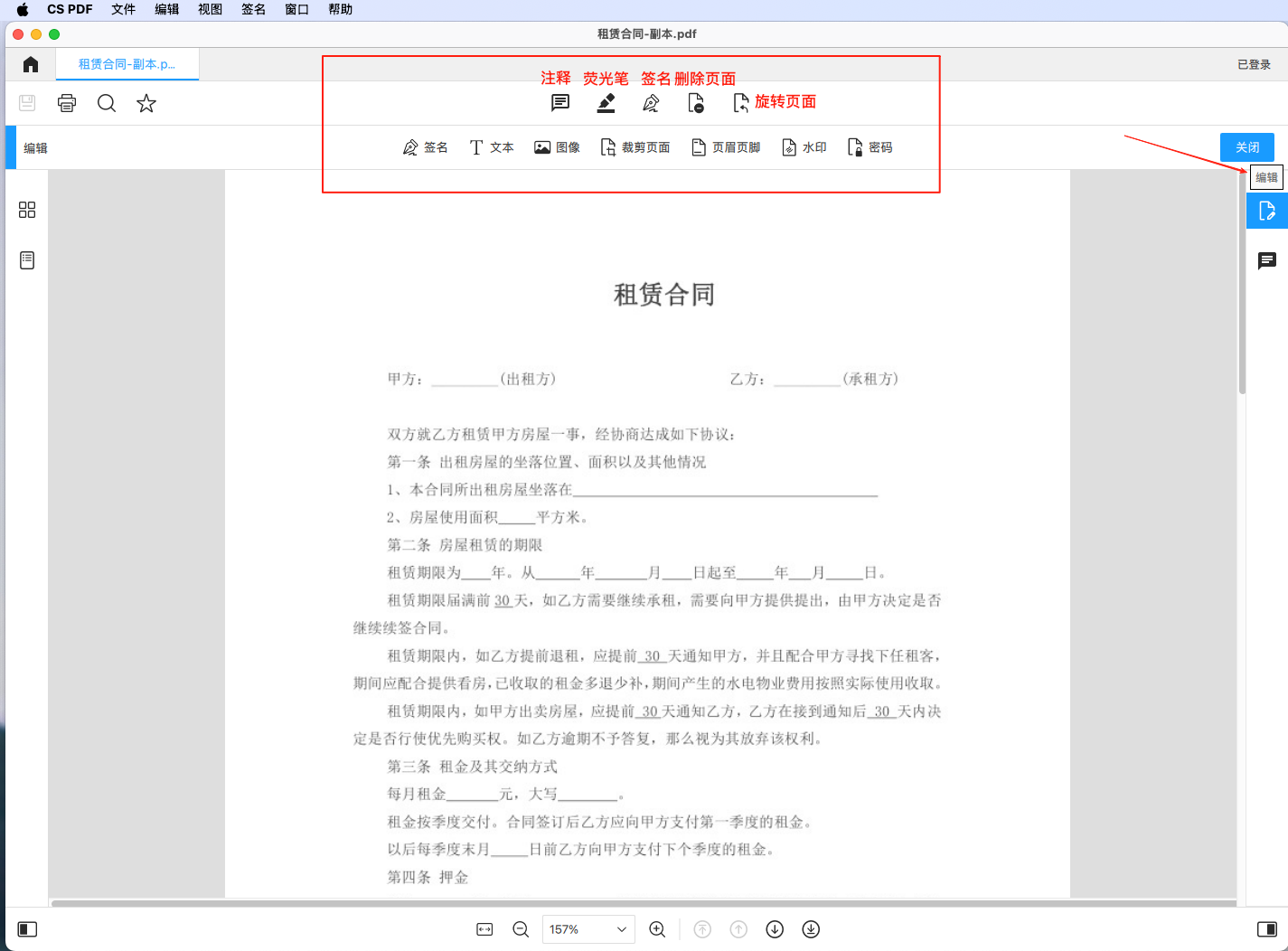Zoom in with plus magnifier
The image size is (1288, 951).
[658, 929]
